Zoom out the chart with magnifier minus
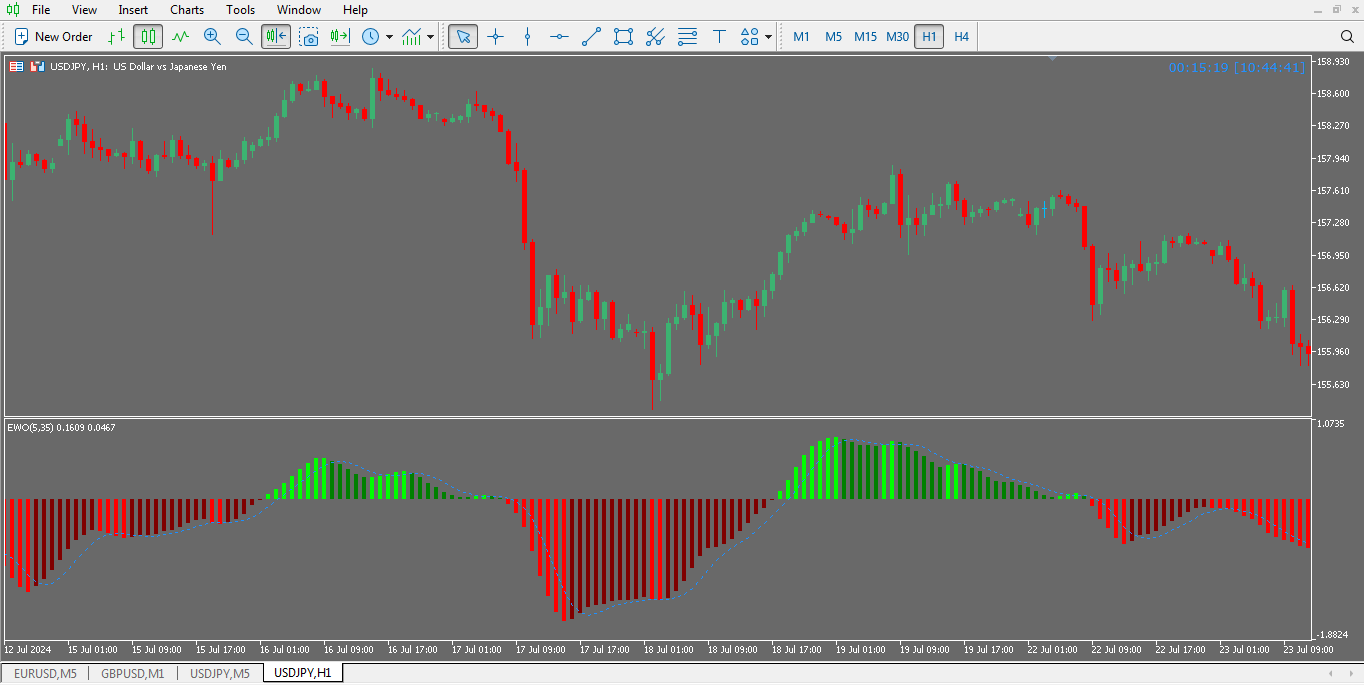1364x685 pixels. (x=244, y=37)
